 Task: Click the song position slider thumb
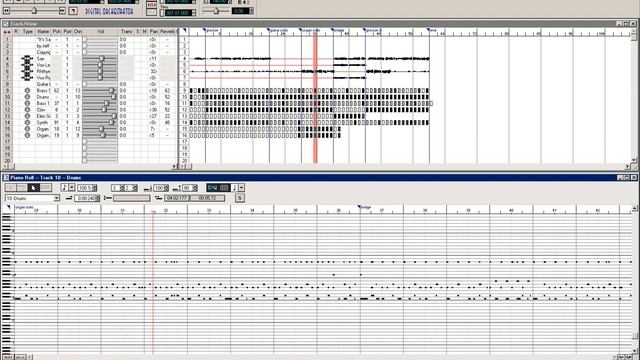click(34, 11)
